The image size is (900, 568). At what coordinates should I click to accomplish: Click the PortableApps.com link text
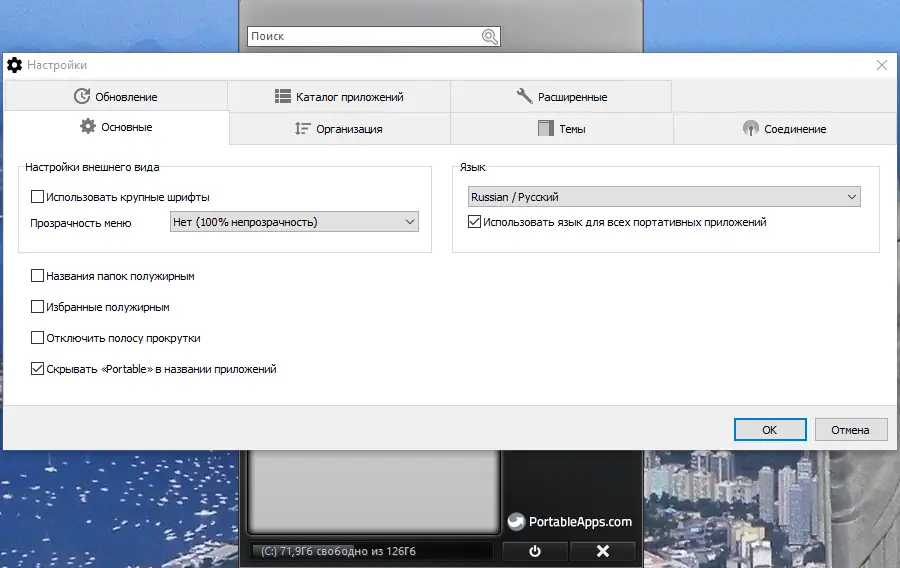580,522
